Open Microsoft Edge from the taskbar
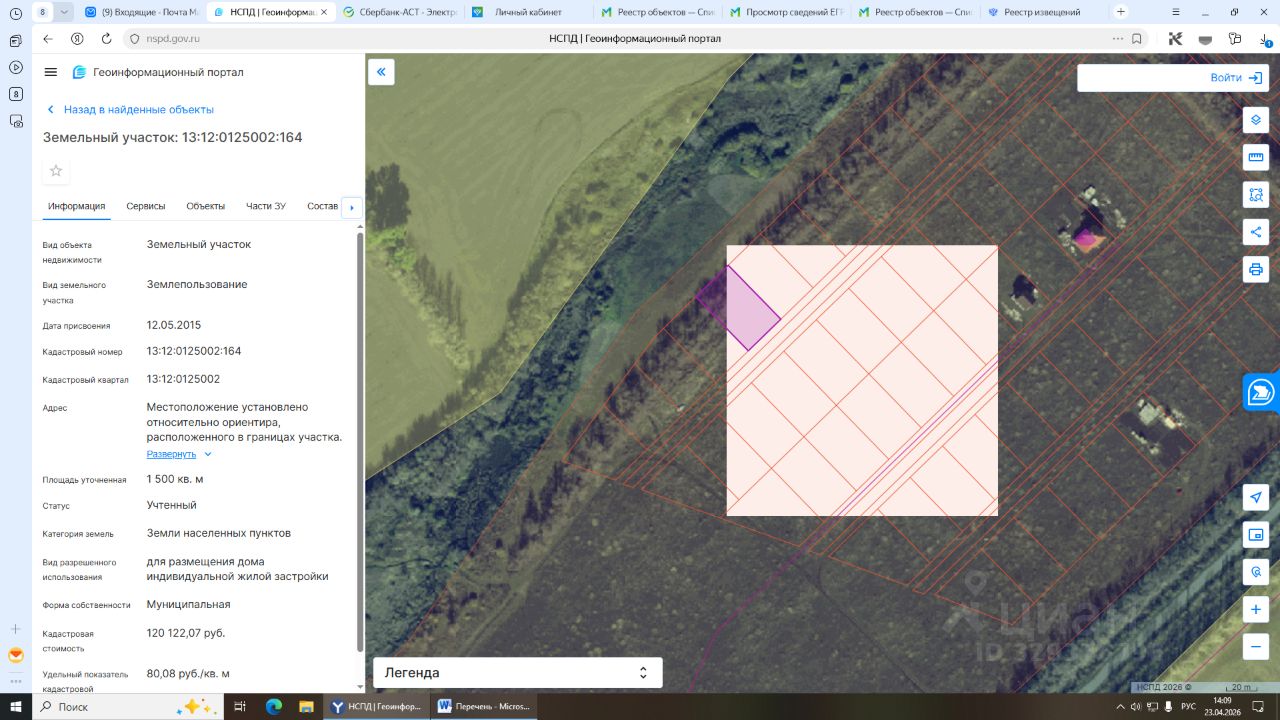Viewport: 1280px width, 720px height. pyautogui.click(x=274, y=706)
